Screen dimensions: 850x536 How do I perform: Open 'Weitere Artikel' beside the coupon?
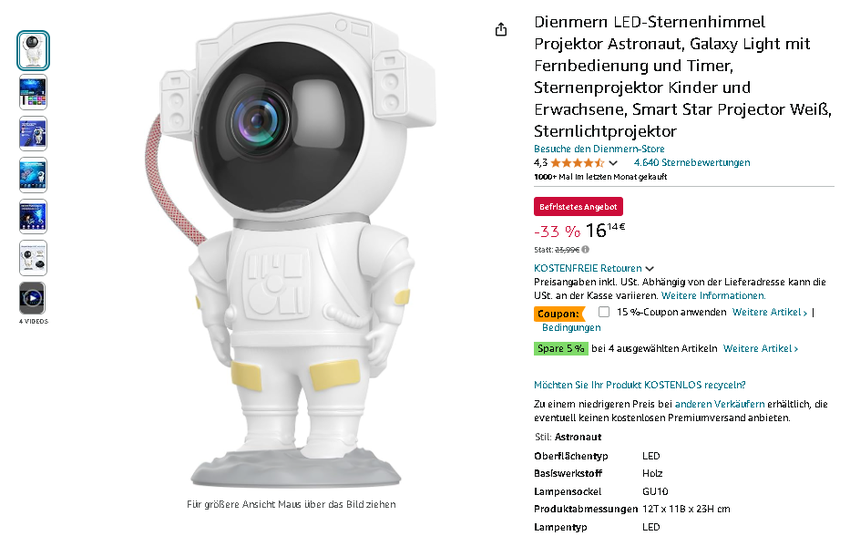(x=769, y=312)
